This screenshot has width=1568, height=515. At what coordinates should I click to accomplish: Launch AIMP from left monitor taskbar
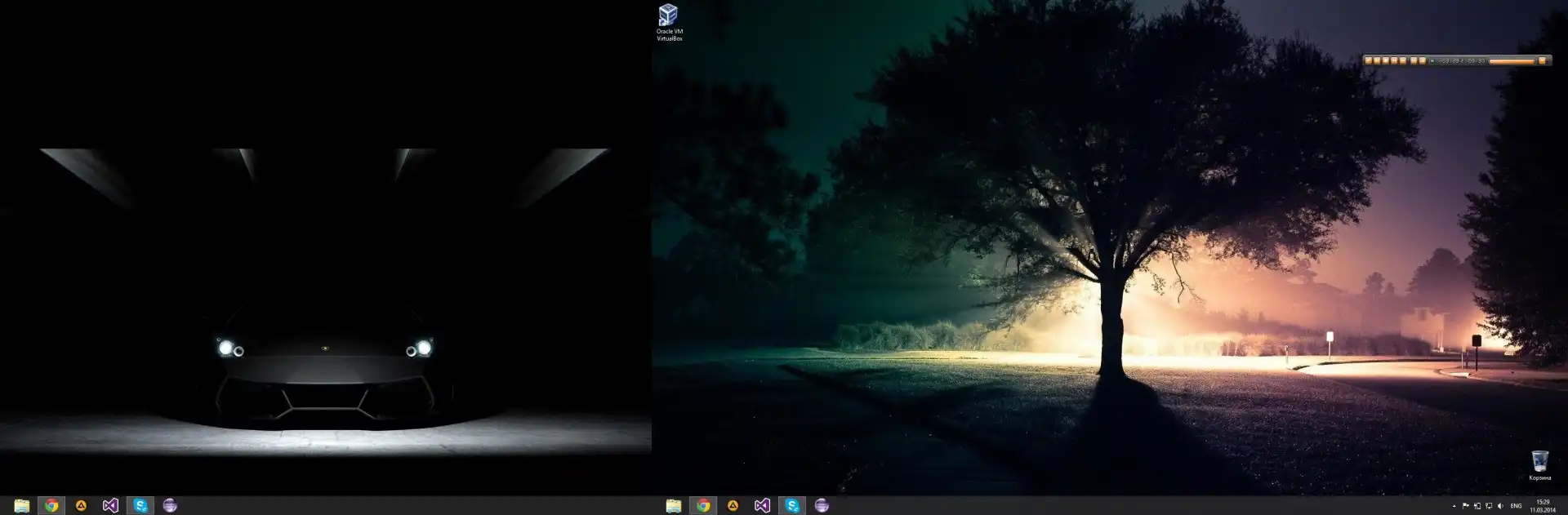(x=81, y=506)
